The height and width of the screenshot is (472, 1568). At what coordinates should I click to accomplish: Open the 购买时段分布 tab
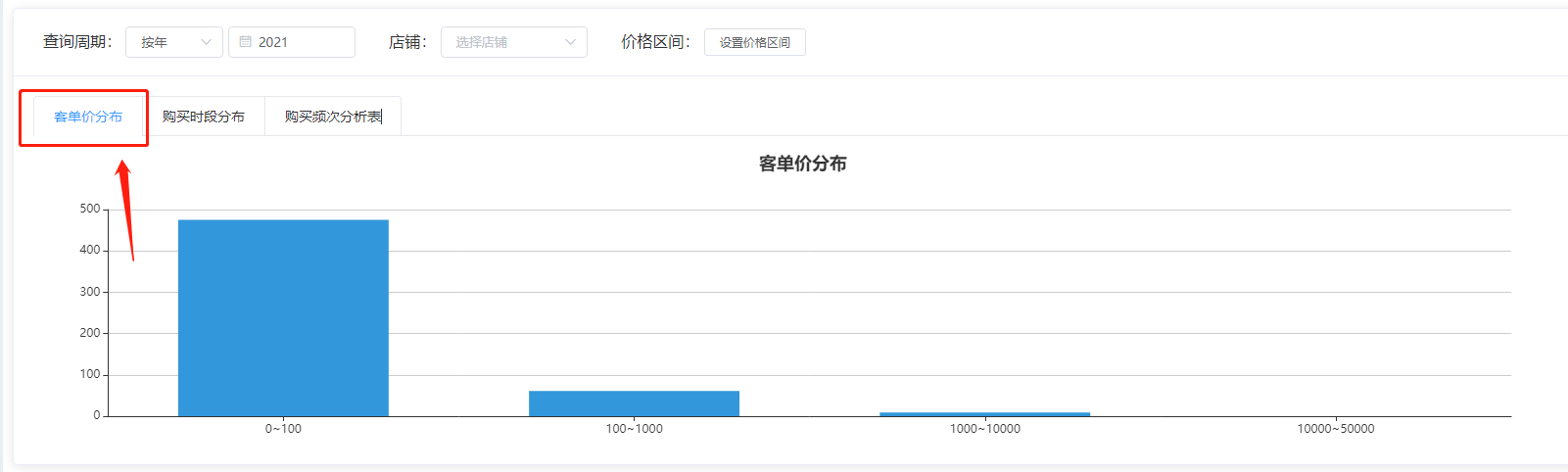point(204,117)
